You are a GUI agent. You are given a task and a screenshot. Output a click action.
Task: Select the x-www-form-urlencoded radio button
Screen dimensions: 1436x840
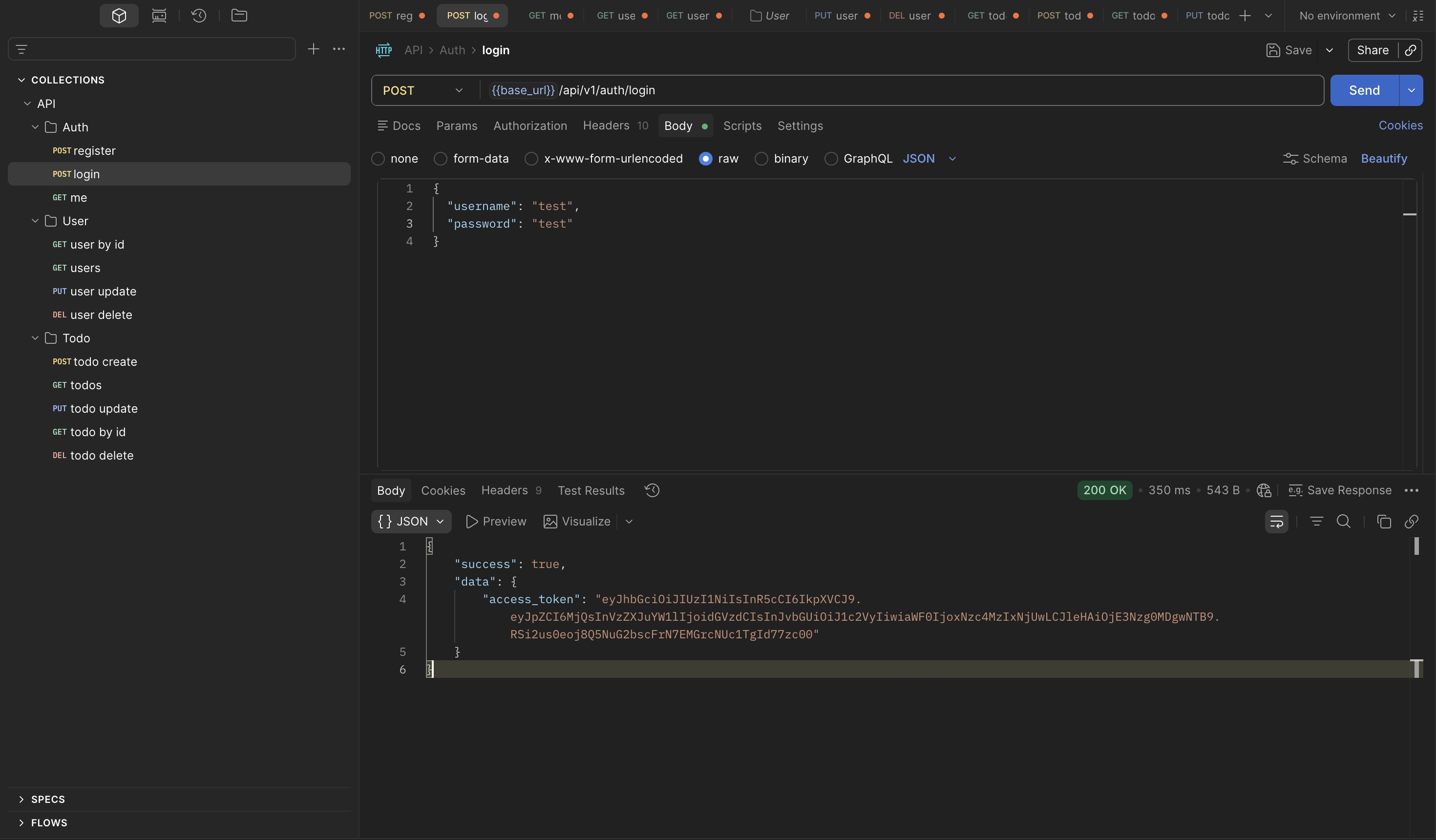click(531, 158)
